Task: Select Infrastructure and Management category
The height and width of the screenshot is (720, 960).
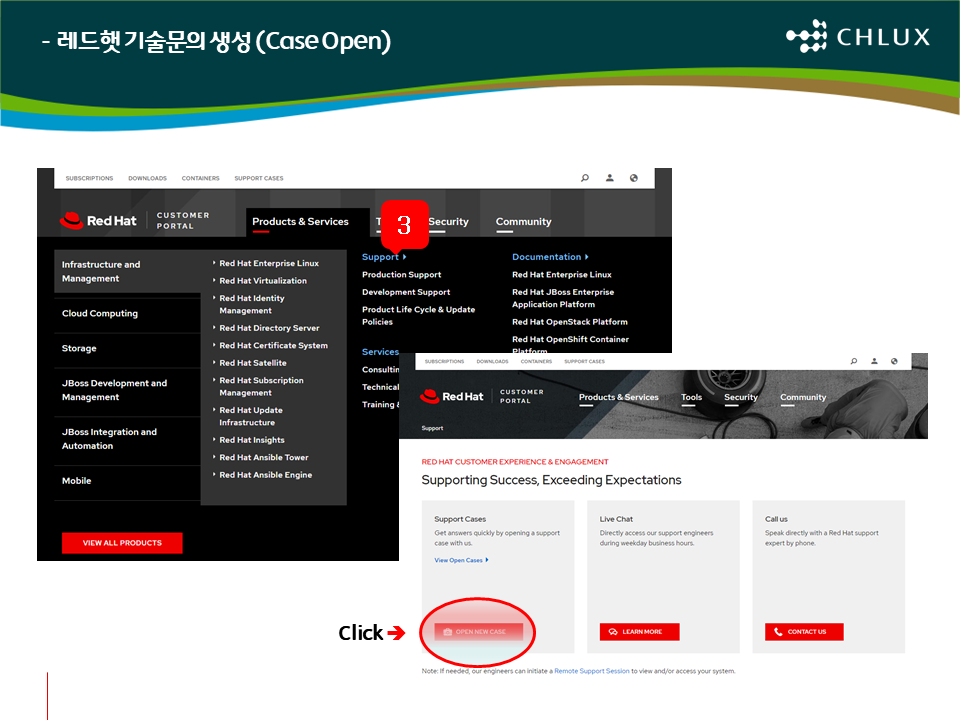Action: [x=127, y=271]
